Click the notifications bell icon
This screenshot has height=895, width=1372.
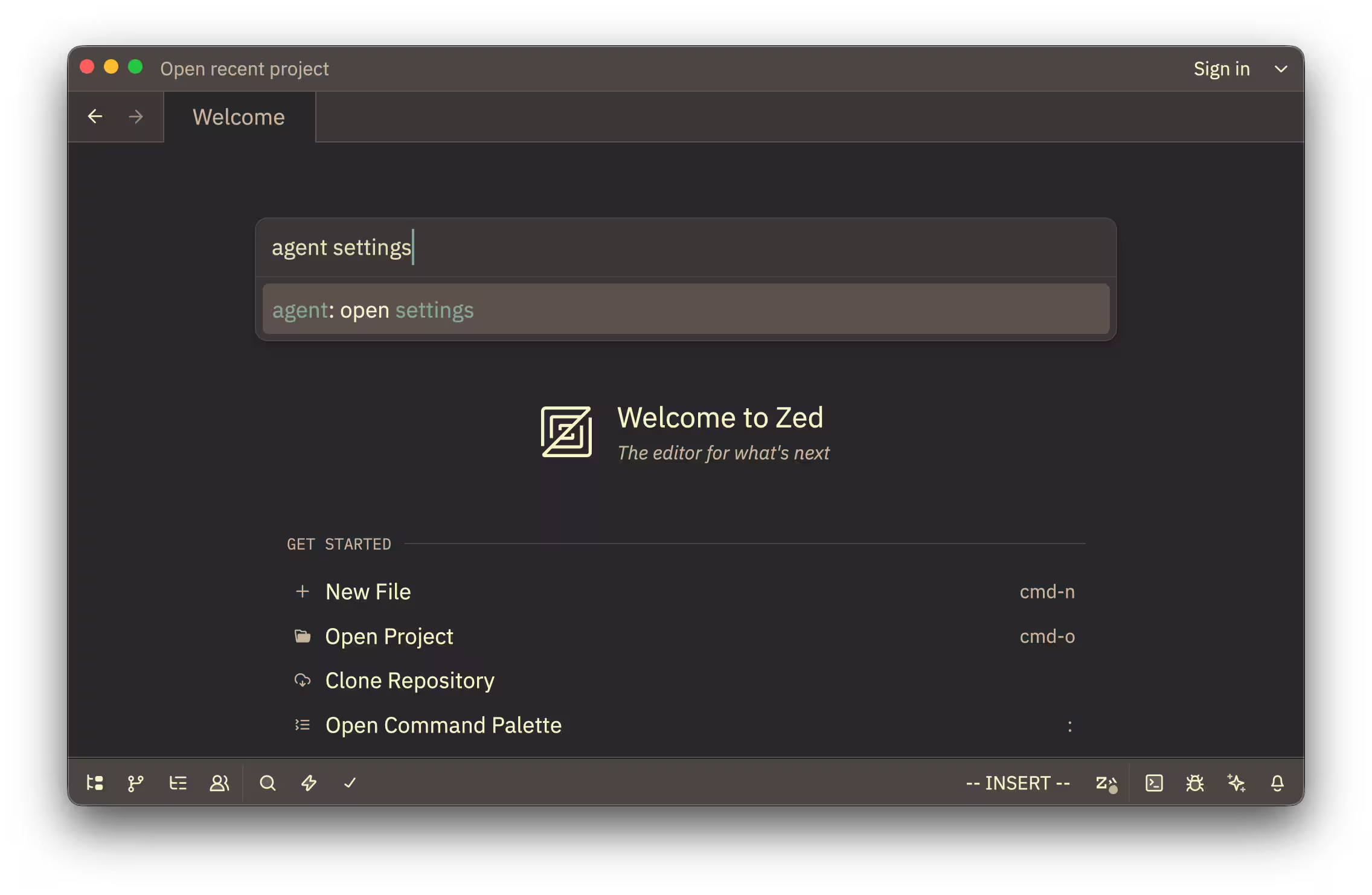(1277, 783)
